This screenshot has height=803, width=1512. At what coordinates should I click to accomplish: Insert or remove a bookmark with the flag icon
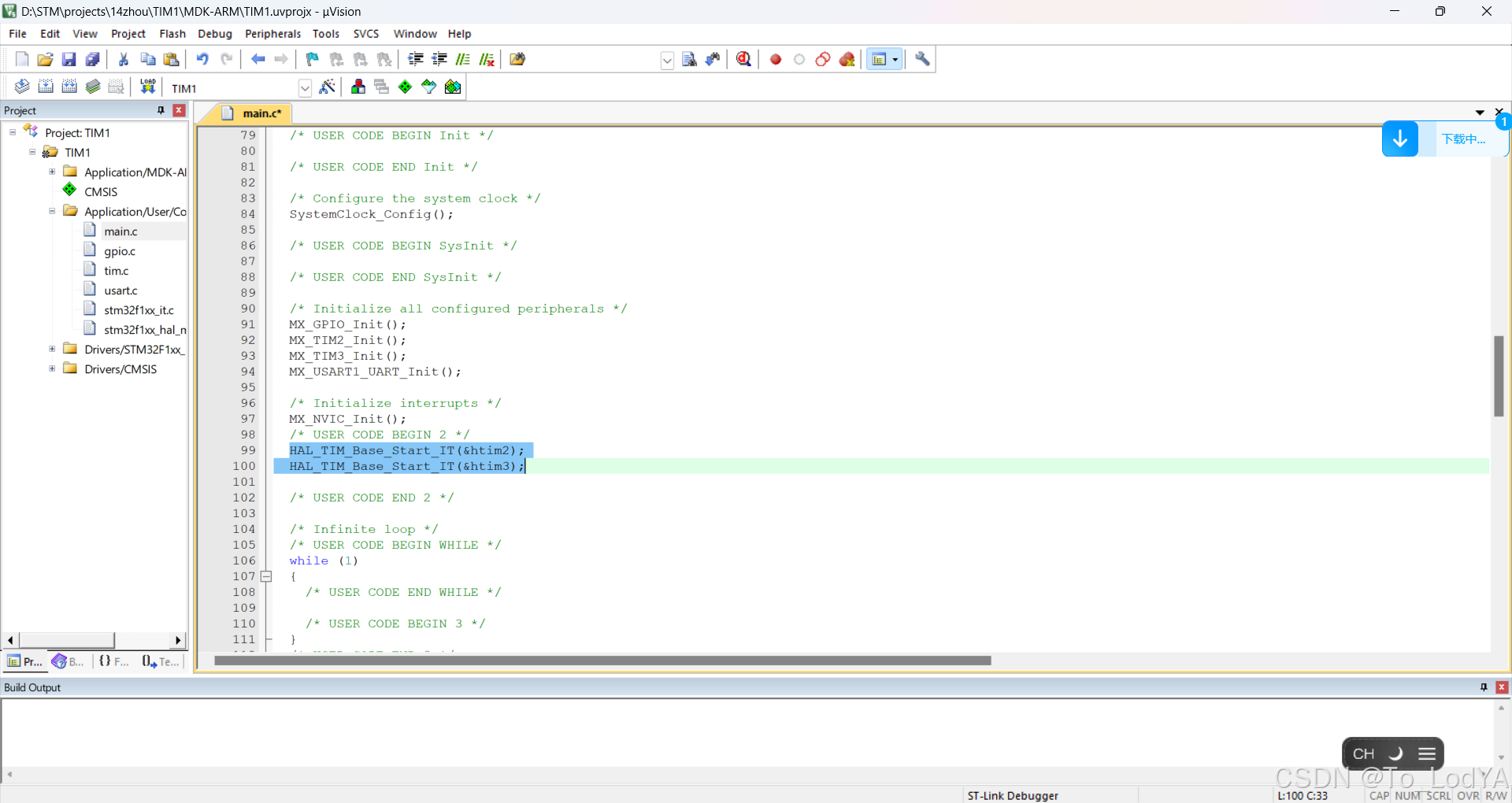pyautogui.click(x=313, y=59)
